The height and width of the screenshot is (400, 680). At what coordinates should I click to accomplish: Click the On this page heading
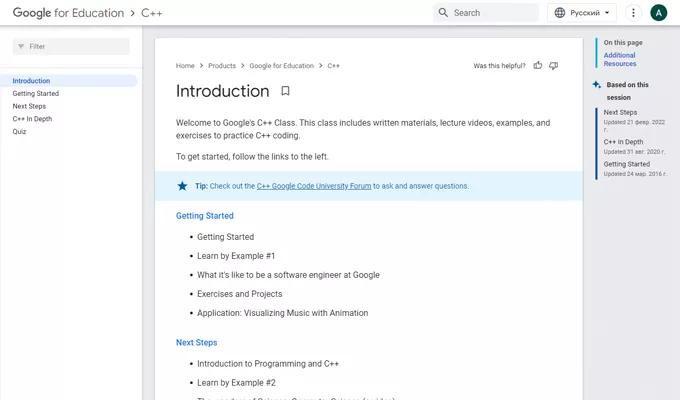[x=623, y=43]
